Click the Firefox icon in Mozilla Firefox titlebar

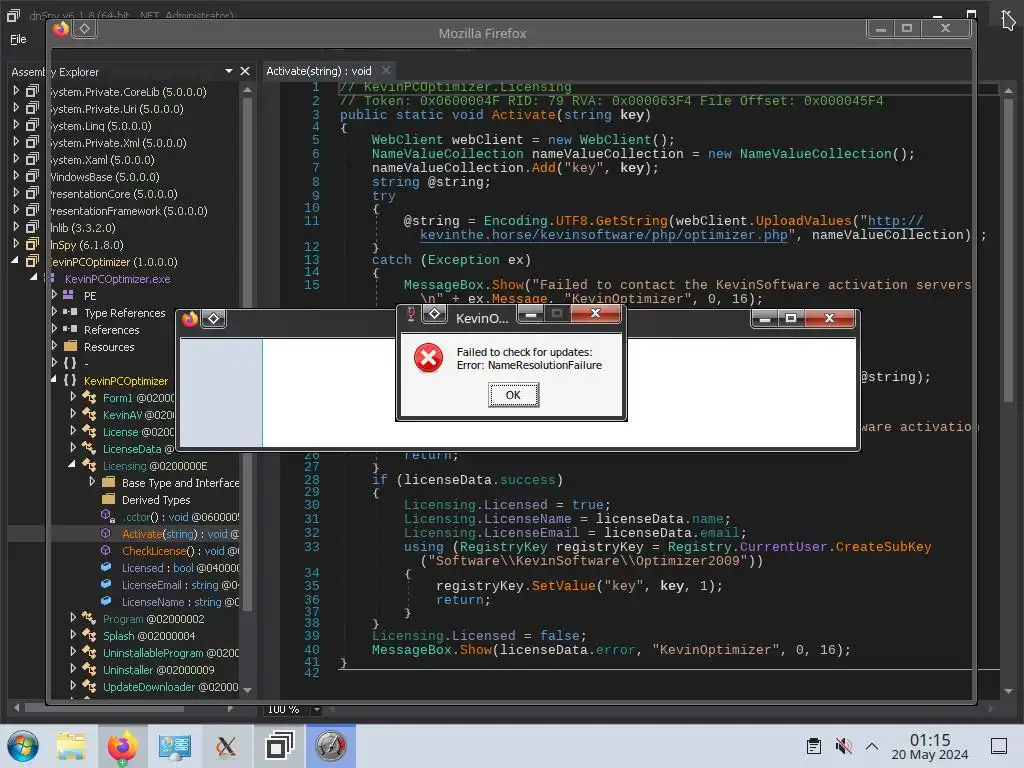coord(61,29)
